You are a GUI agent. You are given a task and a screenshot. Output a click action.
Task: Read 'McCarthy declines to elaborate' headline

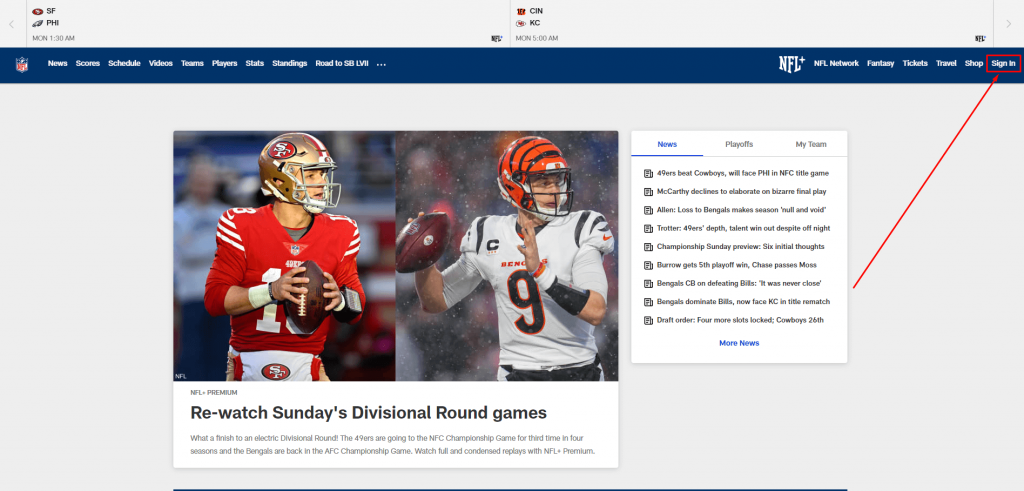click(741, 192)
